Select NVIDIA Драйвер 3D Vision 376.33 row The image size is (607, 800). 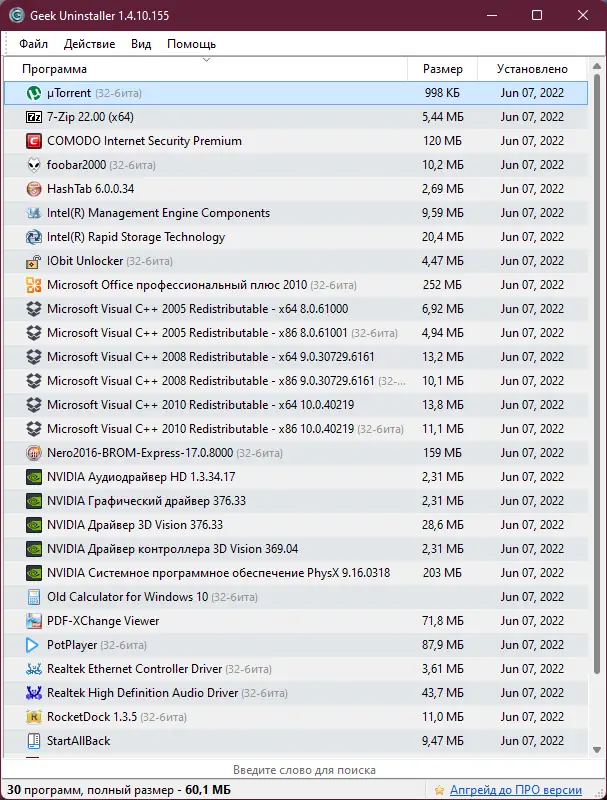coord(296,524)
